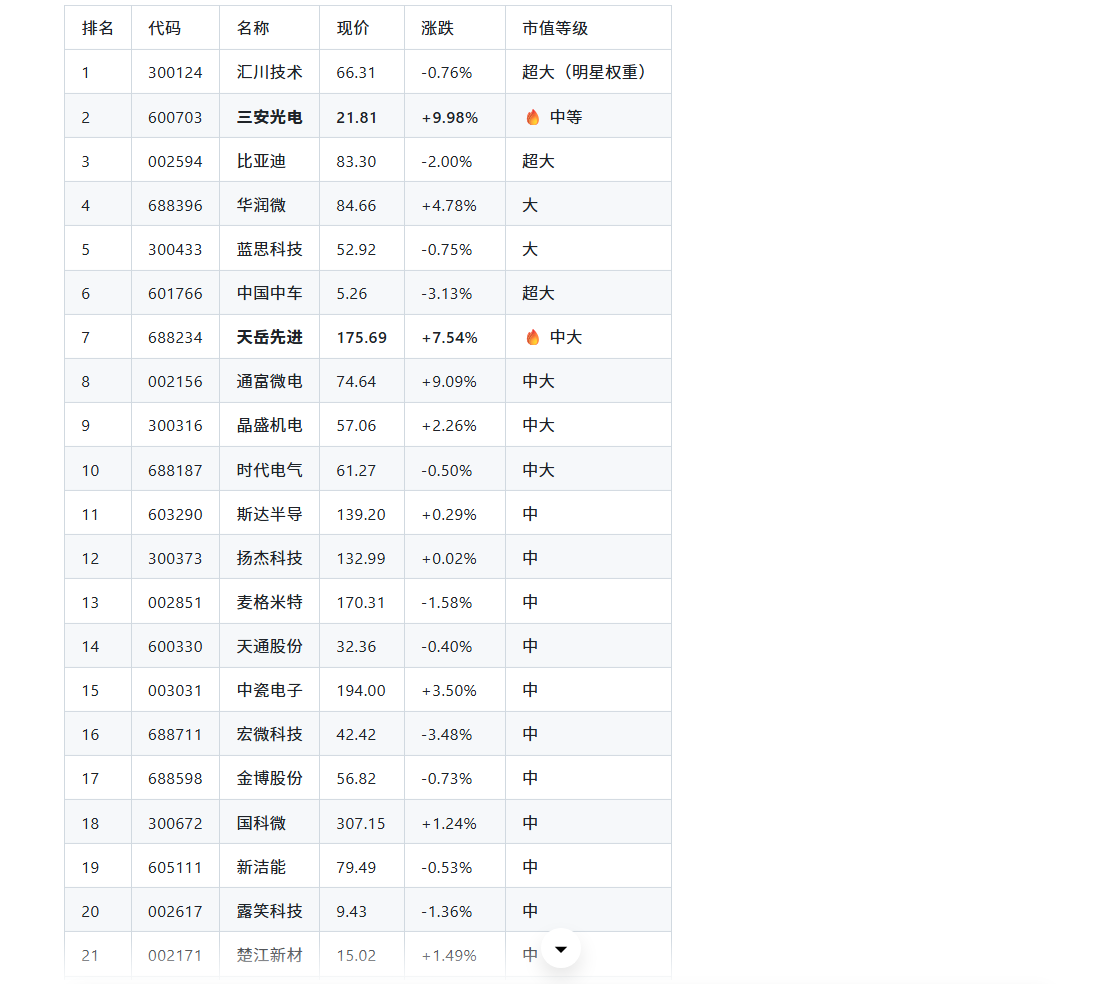Select the stock name 三安光电
Viewport: 1117px width, 984px height.
point(269,117)
